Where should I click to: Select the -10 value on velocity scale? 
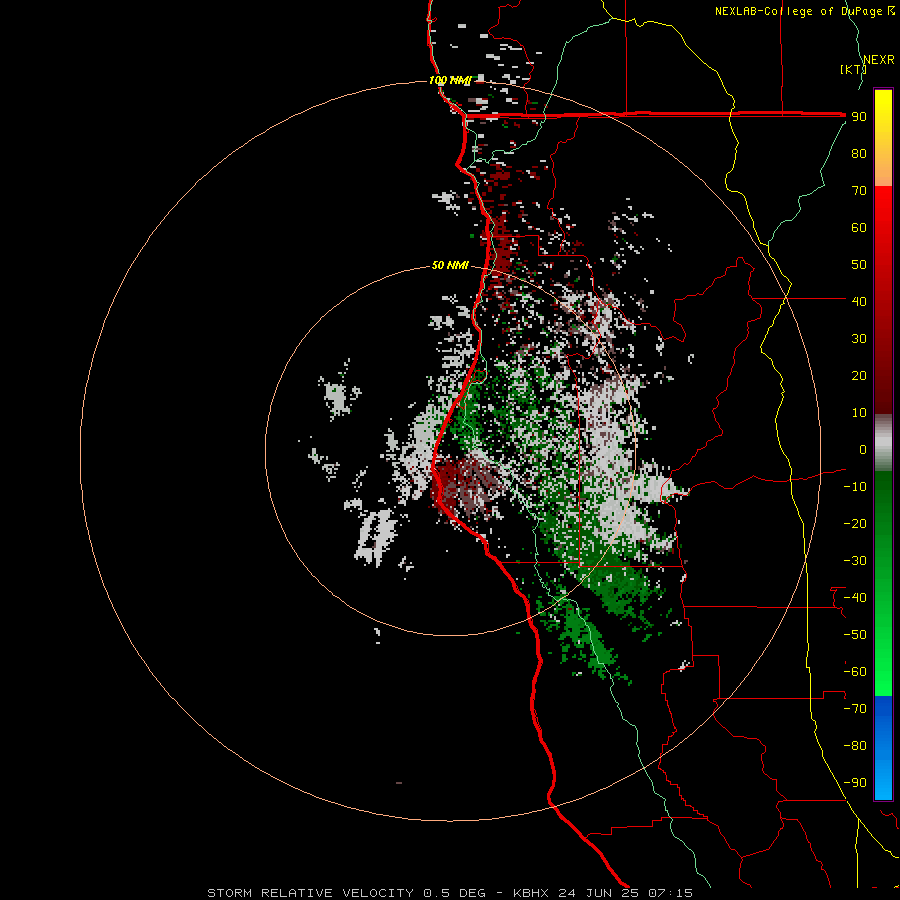(x=855, y=487)
